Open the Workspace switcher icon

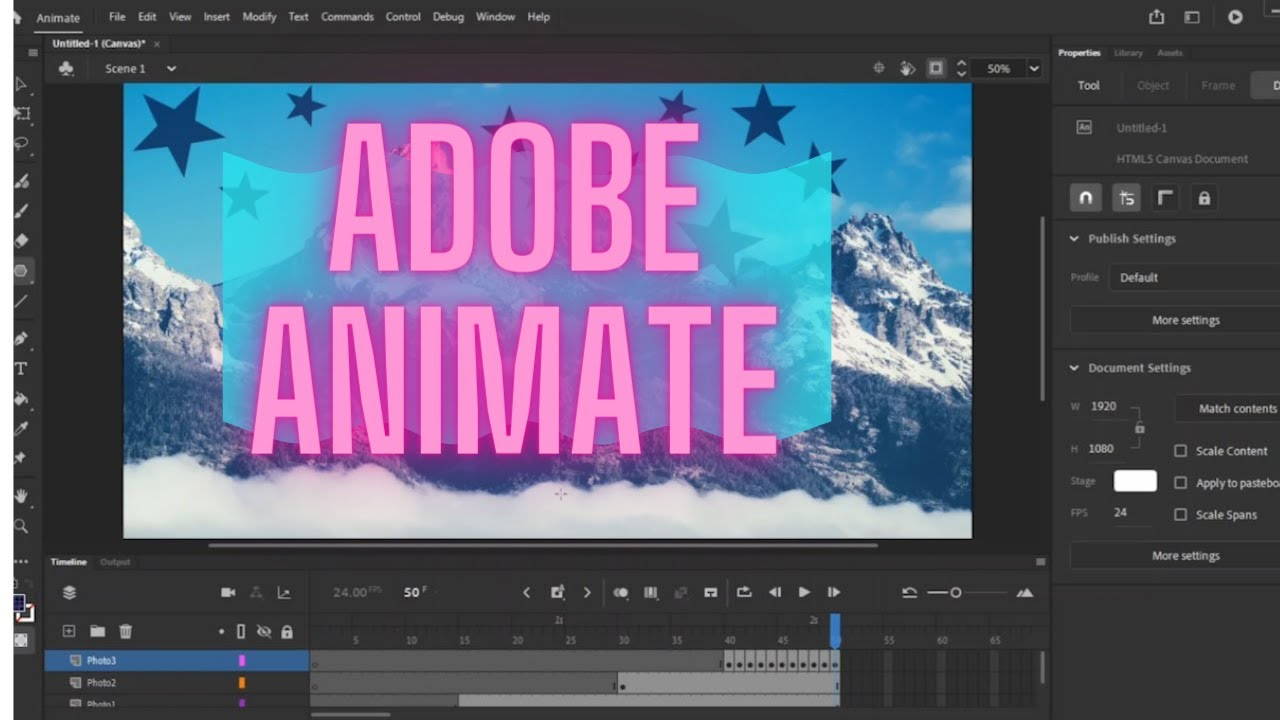coord(1192,17)
